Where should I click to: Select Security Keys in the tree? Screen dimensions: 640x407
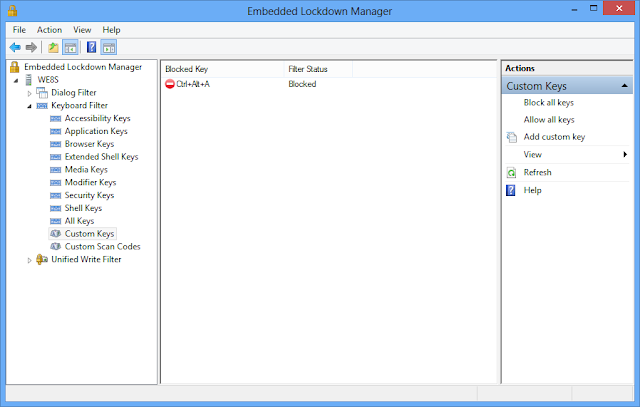(x=89, y=196)
